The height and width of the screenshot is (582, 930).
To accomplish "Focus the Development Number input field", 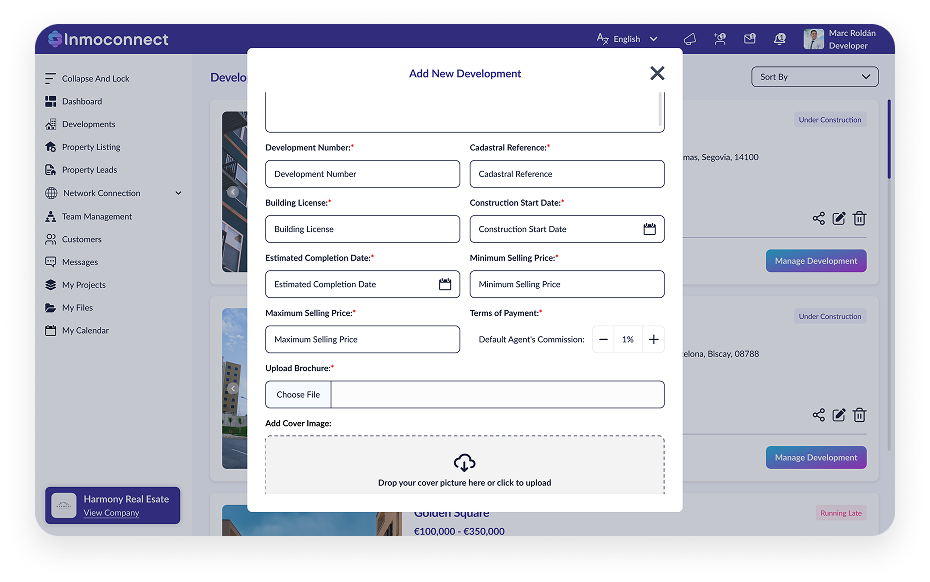I will click(362, 174).
